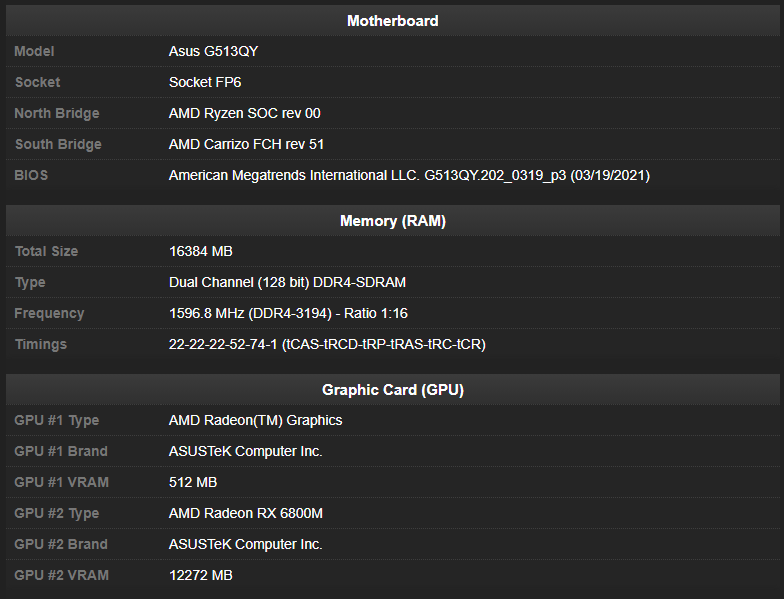Click the Motherboard section header
The width and height of the screenshot is (784, 599).
[392, 20]
